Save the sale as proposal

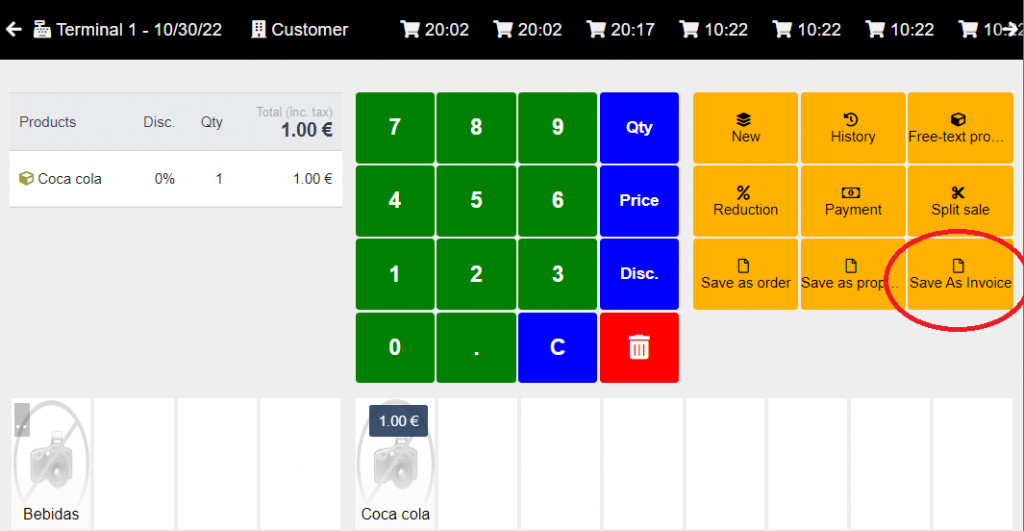pos(853,274)
